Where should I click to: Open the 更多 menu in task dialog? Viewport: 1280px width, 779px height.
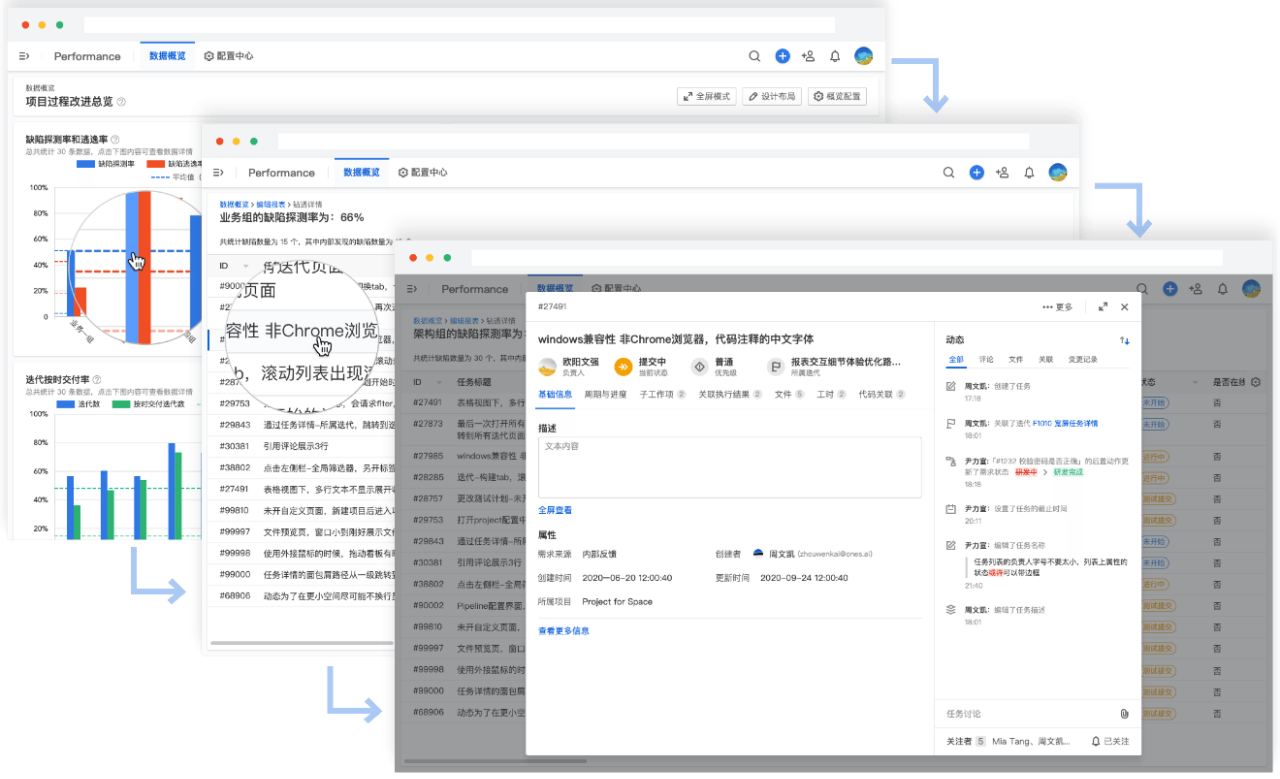click(x=1057, y=307)
